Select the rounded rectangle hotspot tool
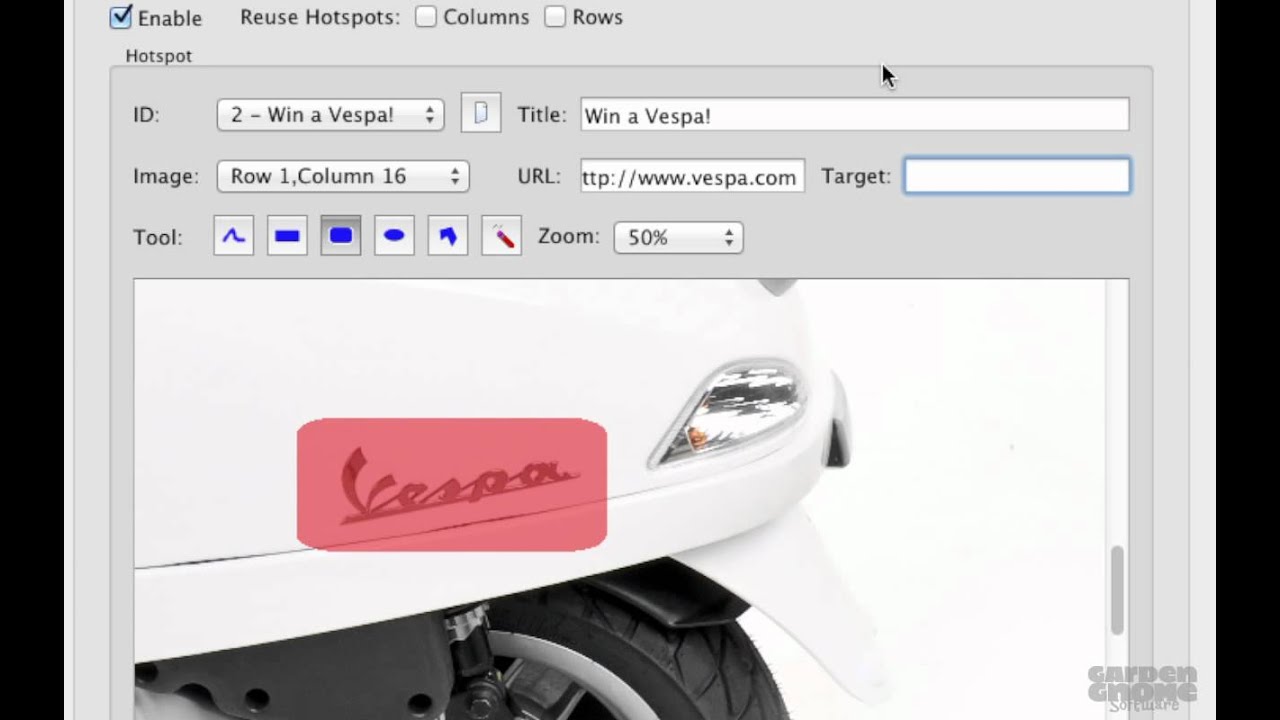 click(341, 236)
